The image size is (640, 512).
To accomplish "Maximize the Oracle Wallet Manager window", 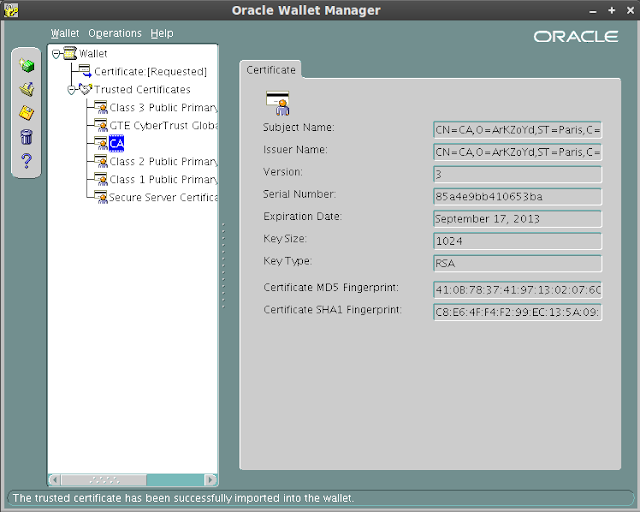I will pyautogui.click(x=611, y=11).
